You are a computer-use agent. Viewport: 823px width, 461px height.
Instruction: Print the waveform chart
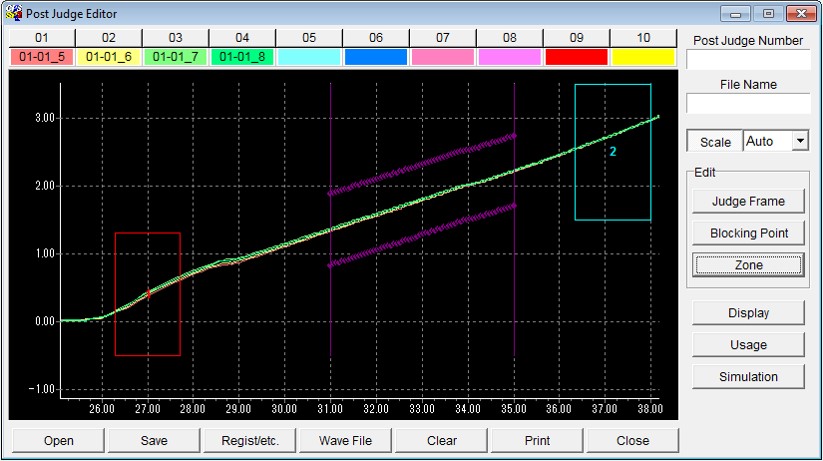point(537,440)
